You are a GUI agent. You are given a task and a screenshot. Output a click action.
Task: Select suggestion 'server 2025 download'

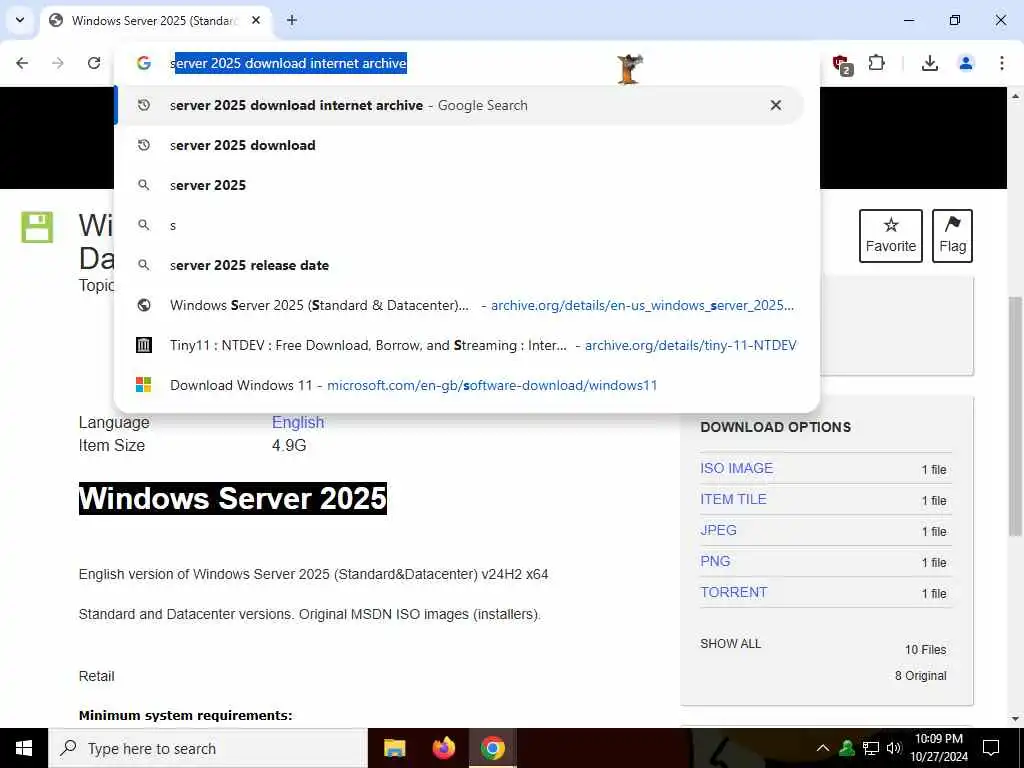point(459,145)
